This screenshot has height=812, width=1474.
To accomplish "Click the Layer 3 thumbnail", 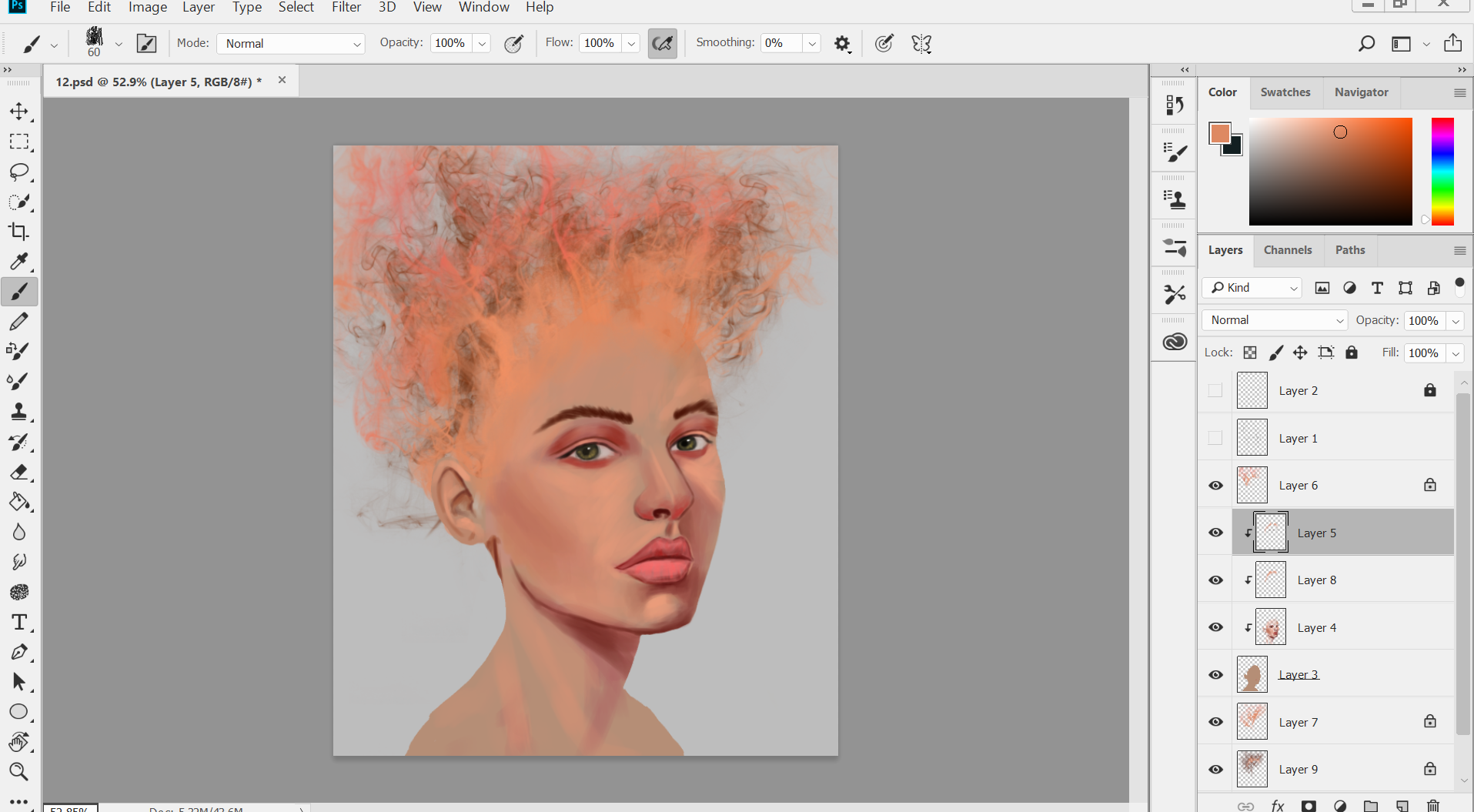I will 1252,675.
